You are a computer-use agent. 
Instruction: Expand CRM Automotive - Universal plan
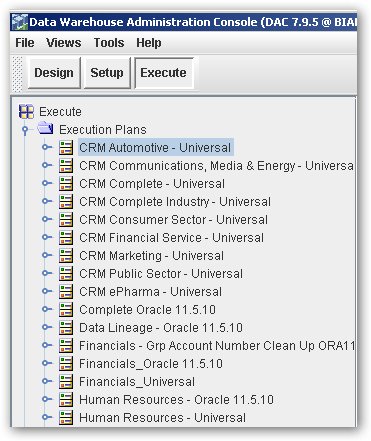tap(47, 147)
